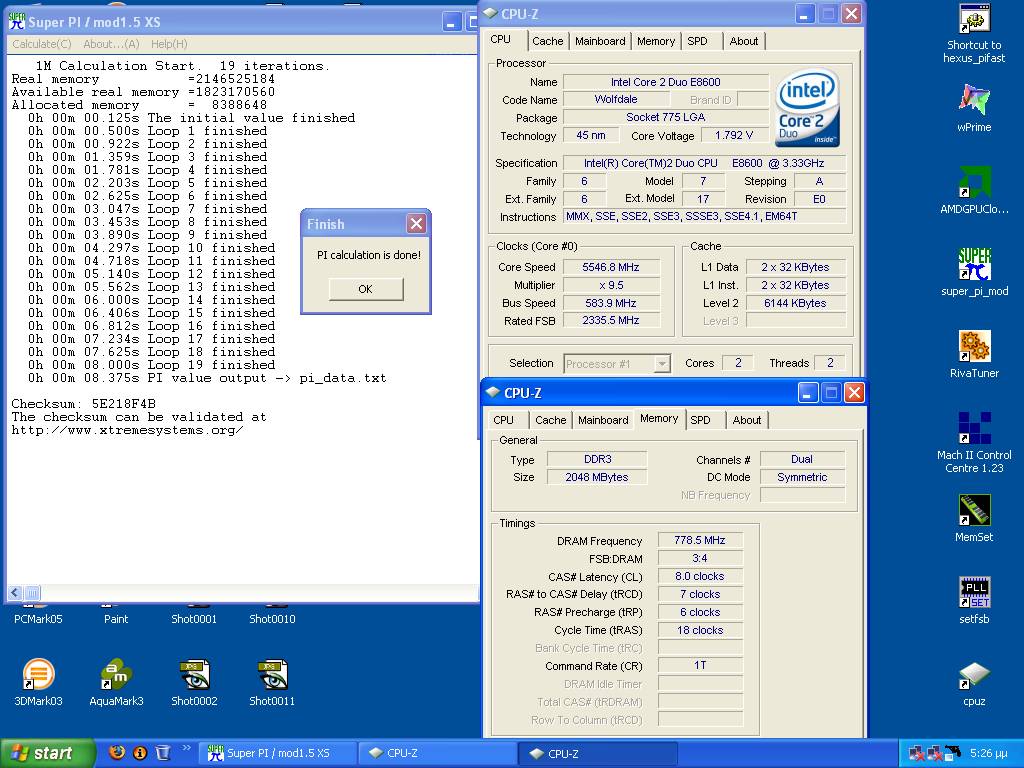Click the Checksum: 5E218F4B line in Super PI

(x=84, y=404)
